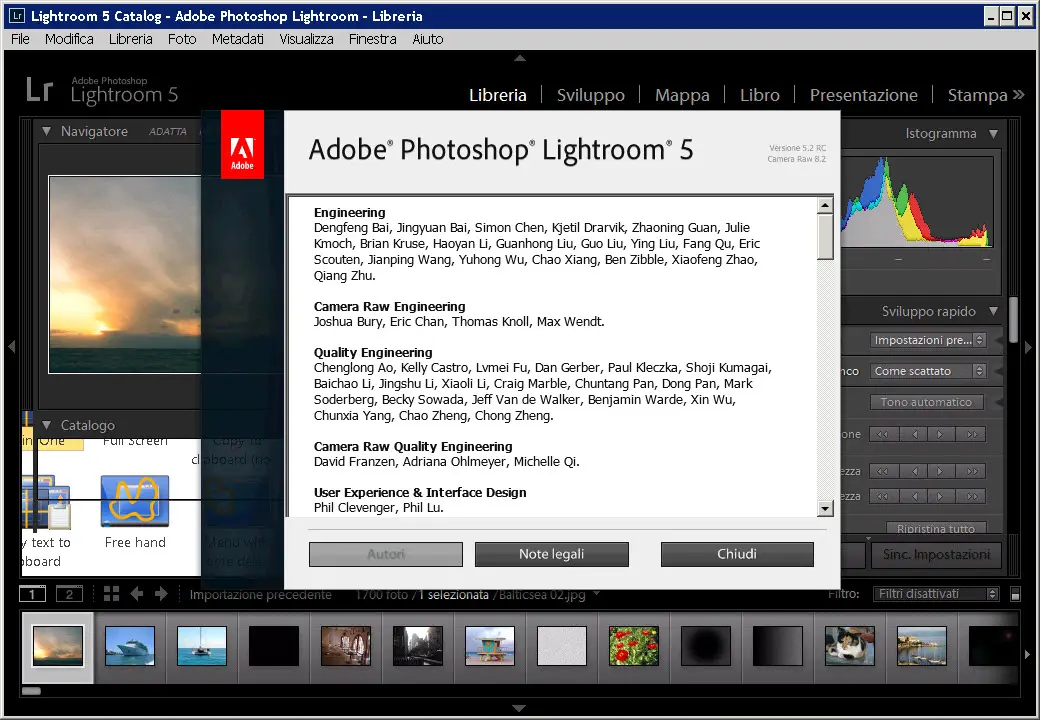The height and width of the screenshot is (720, 1040).
Task: Set Navigatore zoom to ADATTA
Action: [x=168, y=131]
